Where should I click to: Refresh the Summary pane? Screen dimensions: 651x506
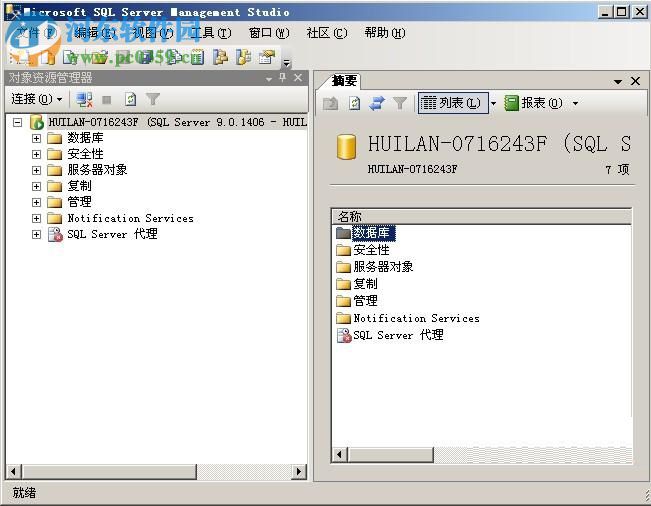click(x=354, y=103)
